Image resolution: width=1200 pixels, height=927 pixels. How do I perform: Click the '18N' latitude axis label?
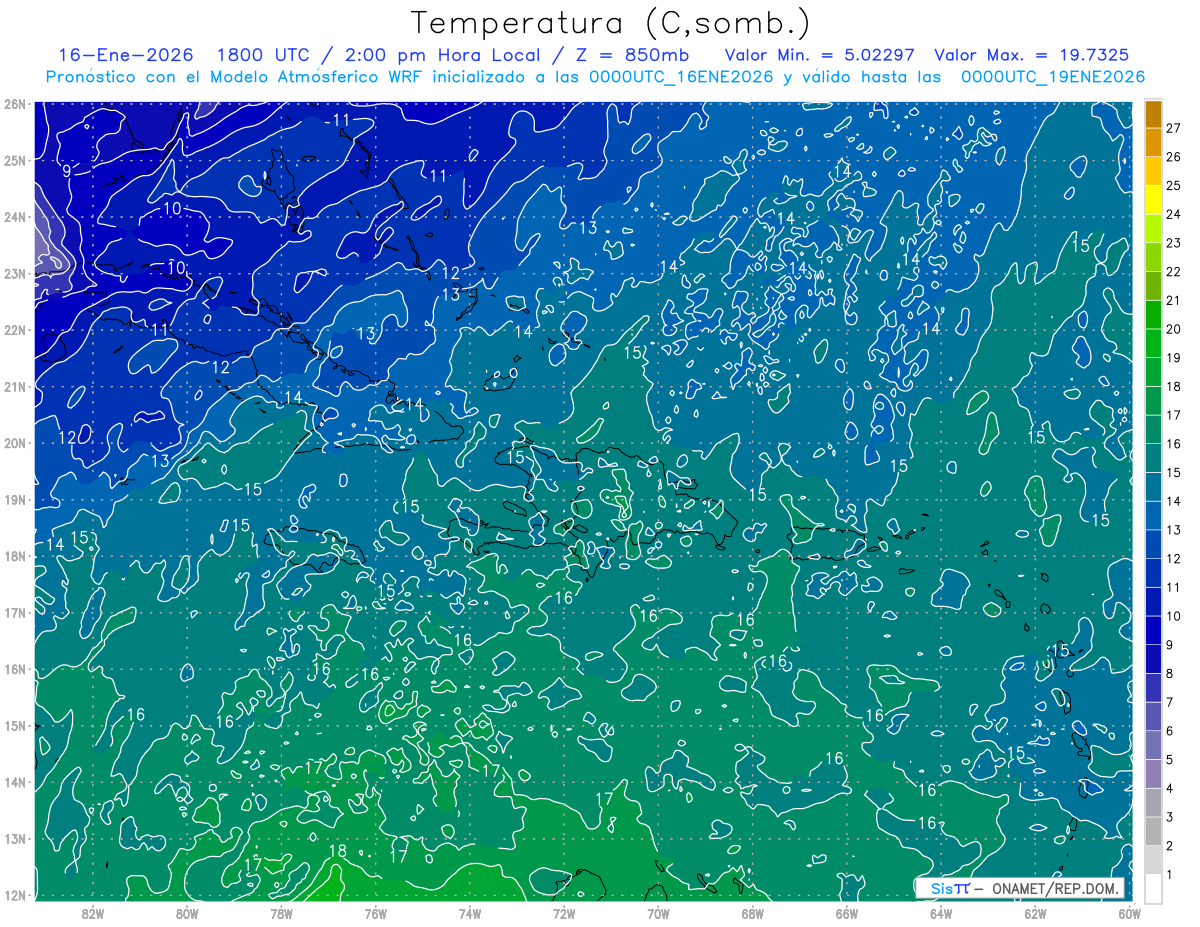[x=15, y=556]
